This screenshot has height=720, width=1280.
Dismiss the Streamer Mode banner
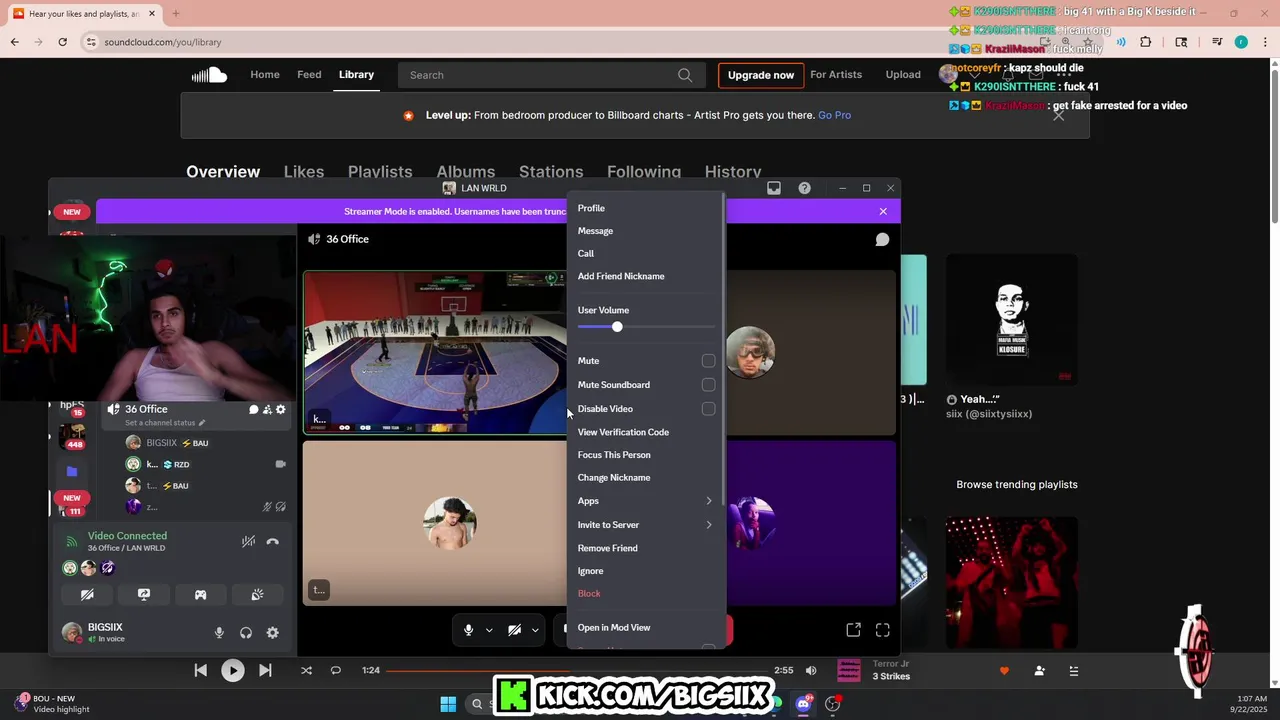883,211
